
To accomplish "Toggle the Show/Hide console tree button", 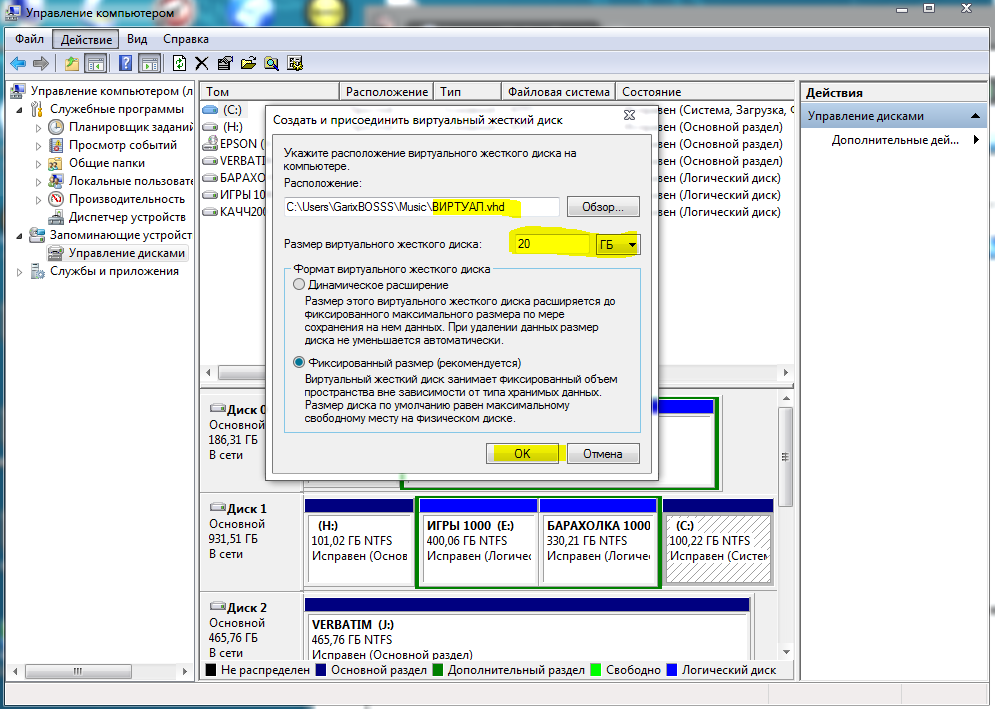I will point(96,63).
